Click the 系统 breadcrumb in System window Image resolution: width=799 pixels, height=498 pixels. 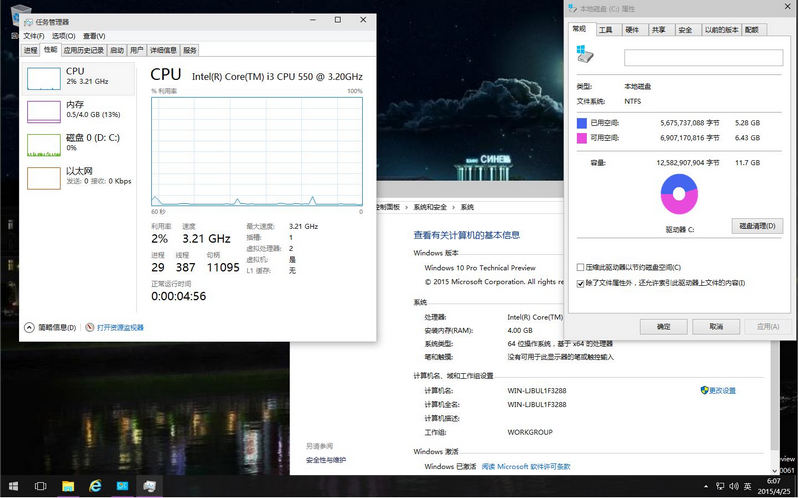point(467,207)
